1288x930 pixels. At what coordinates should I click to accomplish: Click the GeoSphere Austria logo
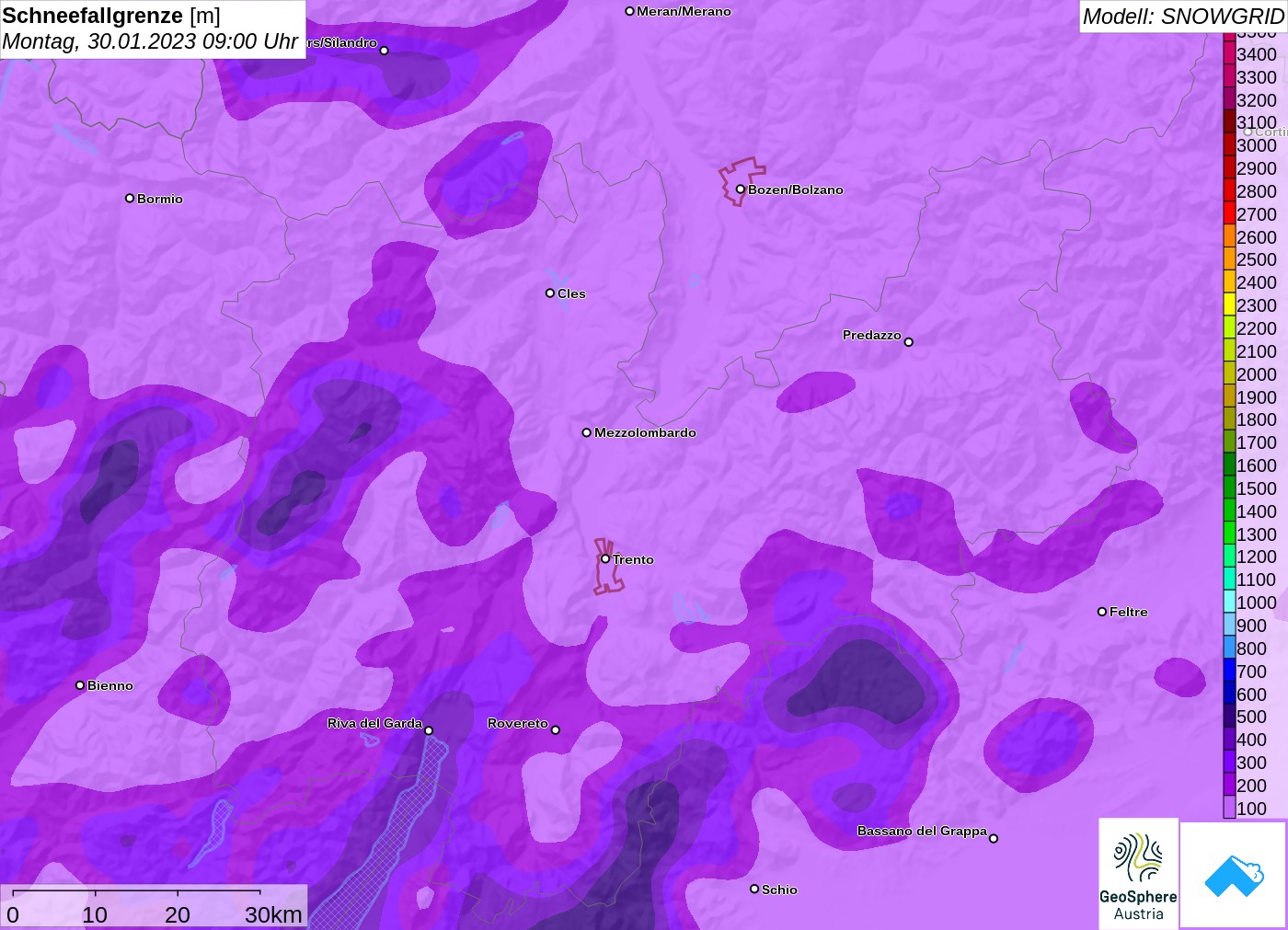click(1138, 873)
